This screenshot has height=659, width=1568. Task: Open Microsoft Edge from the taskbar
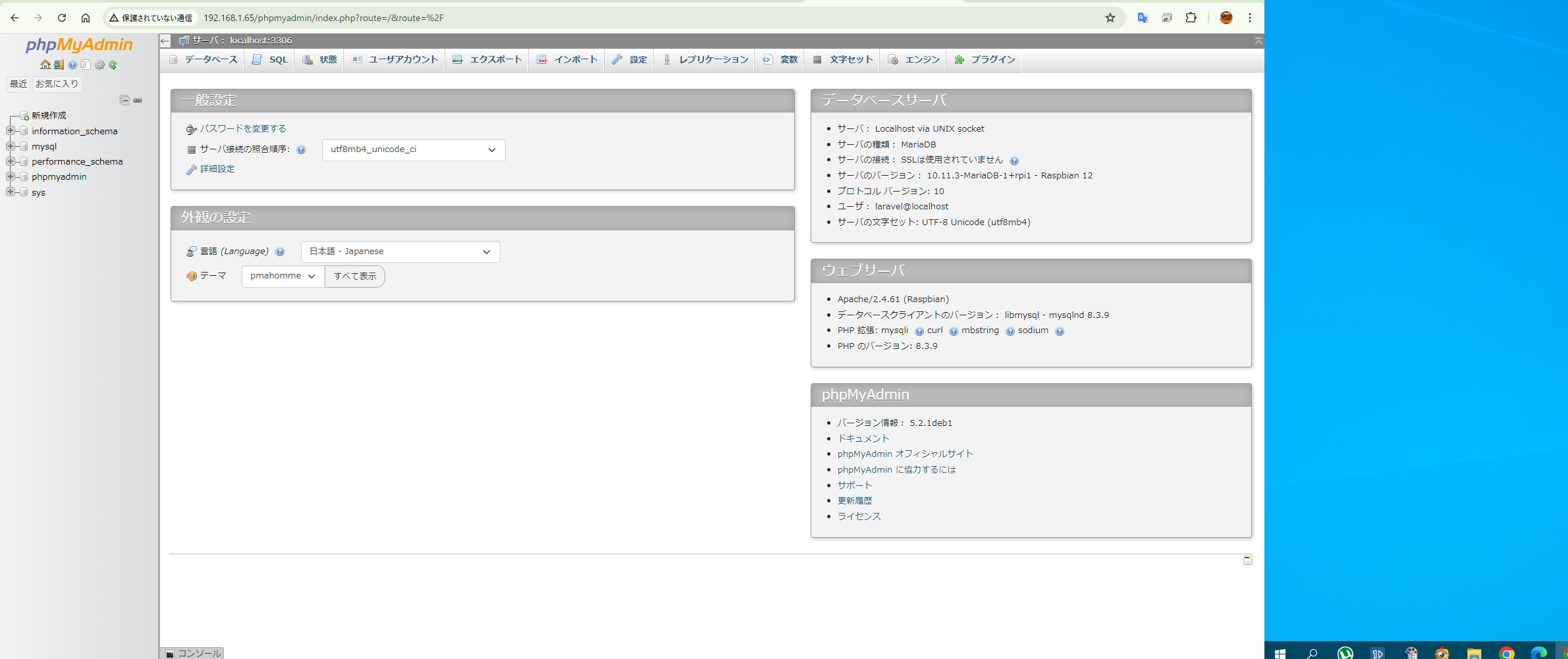(1538, 653)
